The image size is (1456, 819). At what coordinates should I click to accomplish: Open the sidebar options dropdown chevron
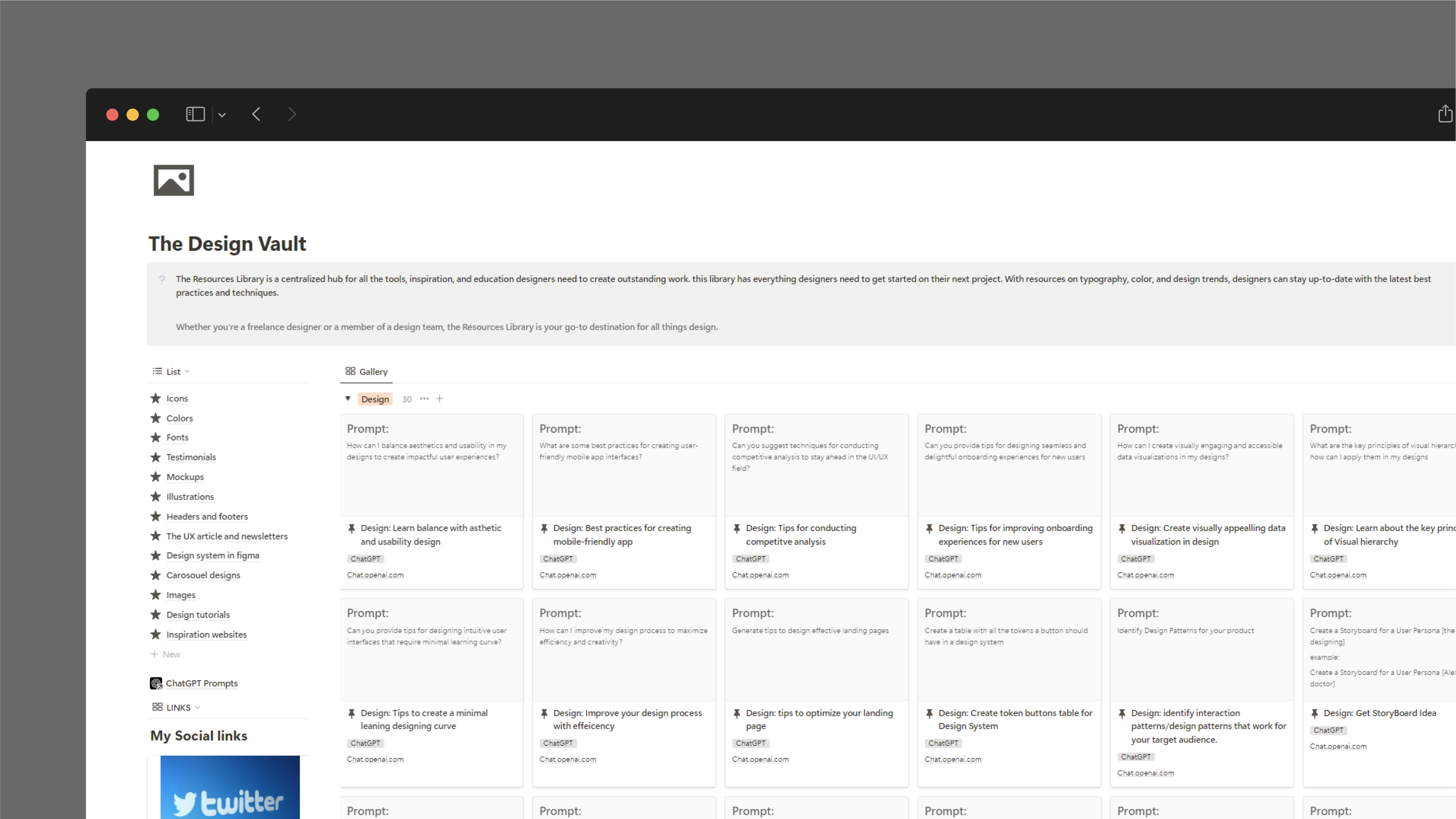pos(222,115)
